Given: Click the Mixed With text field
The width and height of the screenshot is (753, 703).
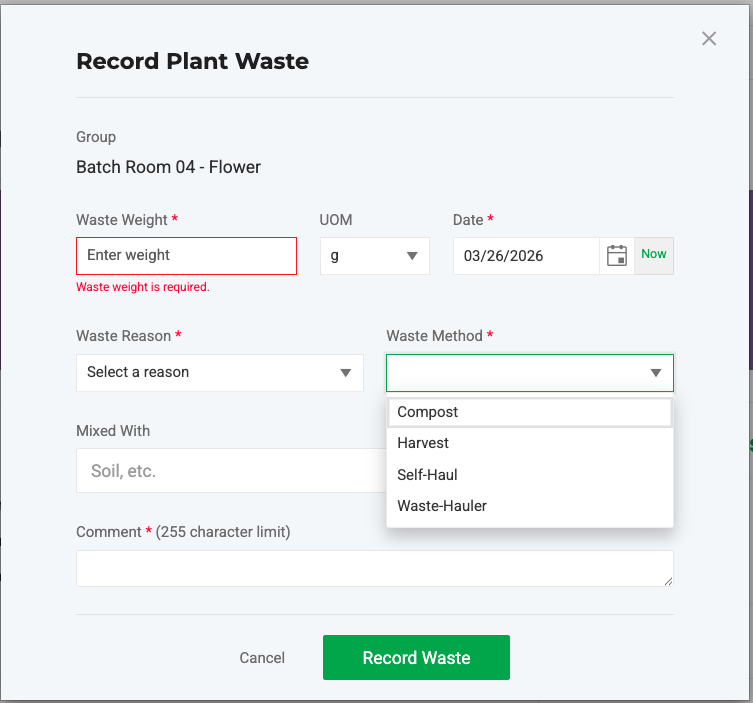Looking at the screenshot, I should pos(231,471).
